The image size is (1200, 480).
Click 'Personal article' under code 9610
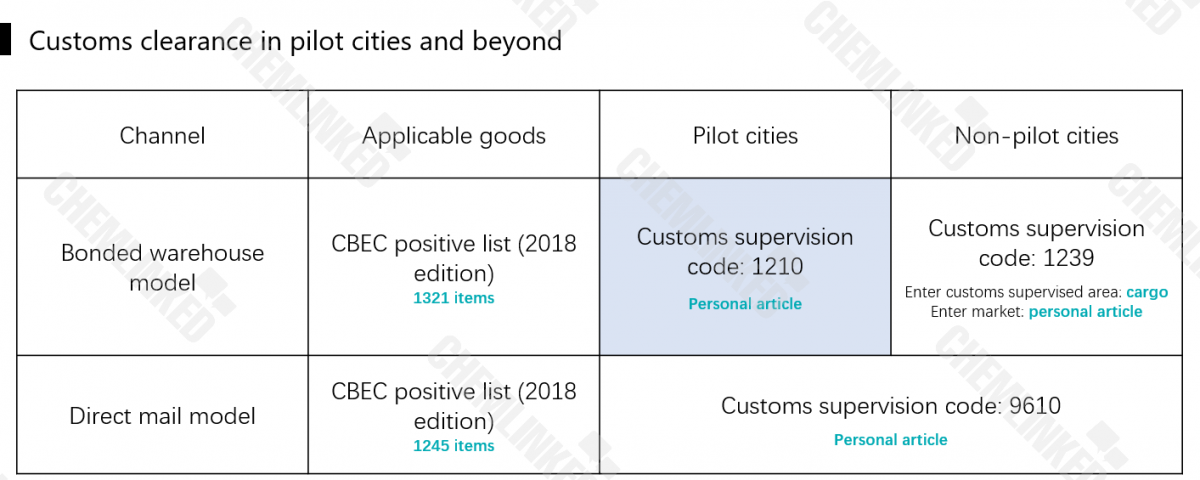tap(890, 440)
